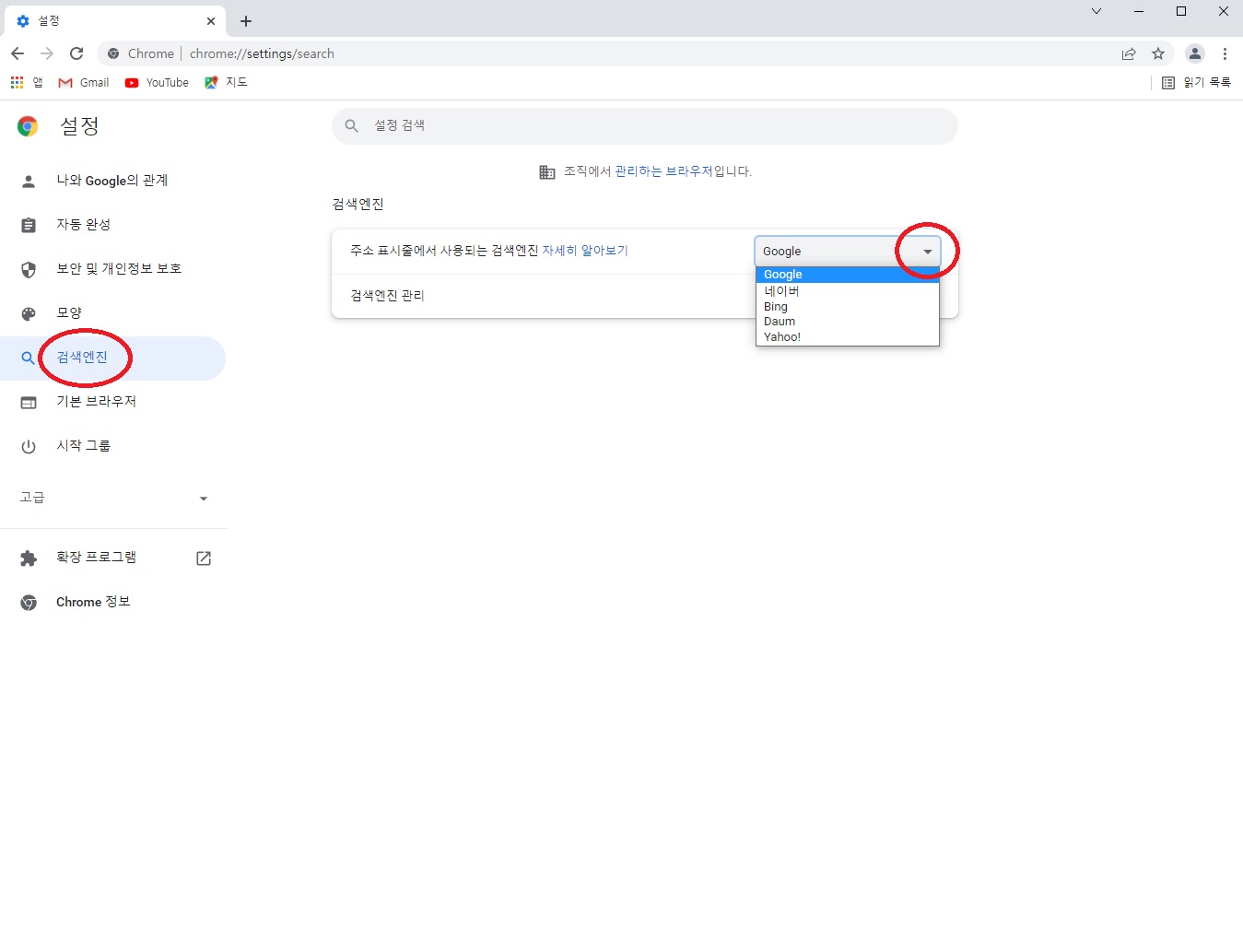Choose Google in the search engine list
Image resolution: width=1243 pixels, height=952 pixels.
click(x=848, y=275)
